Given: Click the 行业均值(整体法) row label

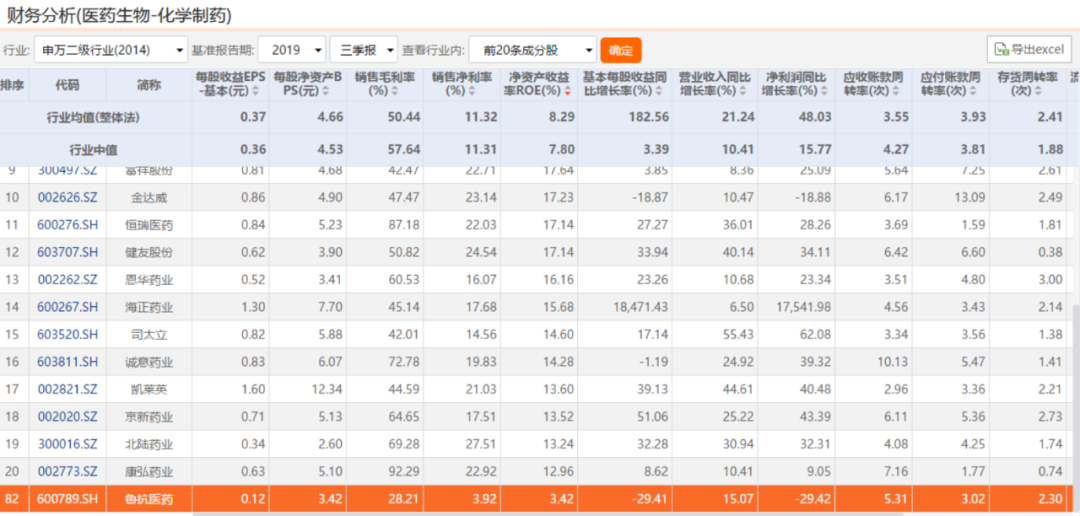Looking at the screenshot, I should 93,117.
